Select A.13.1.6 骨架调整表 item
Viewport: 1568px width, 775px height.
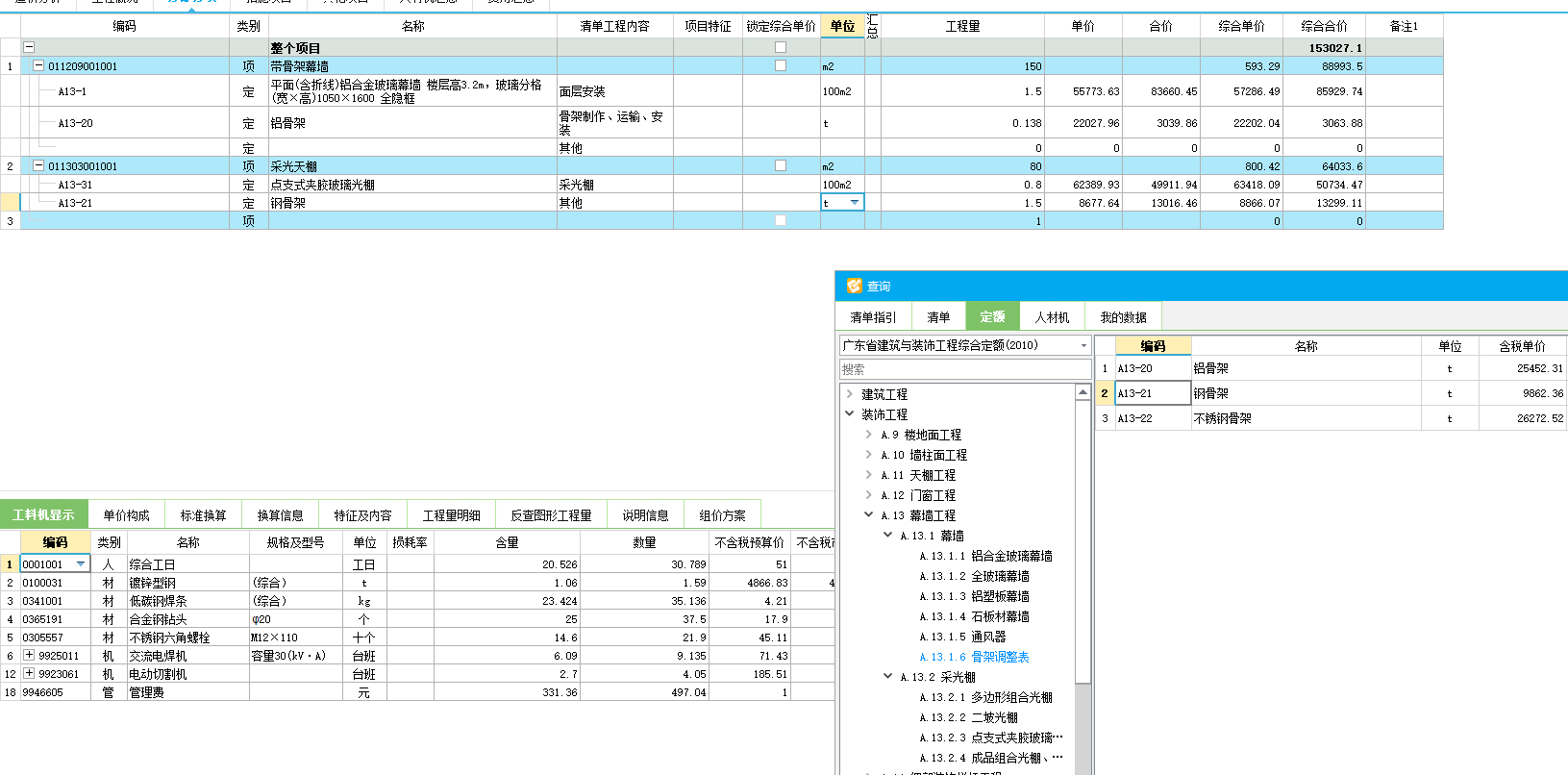[x=974, y=657]
